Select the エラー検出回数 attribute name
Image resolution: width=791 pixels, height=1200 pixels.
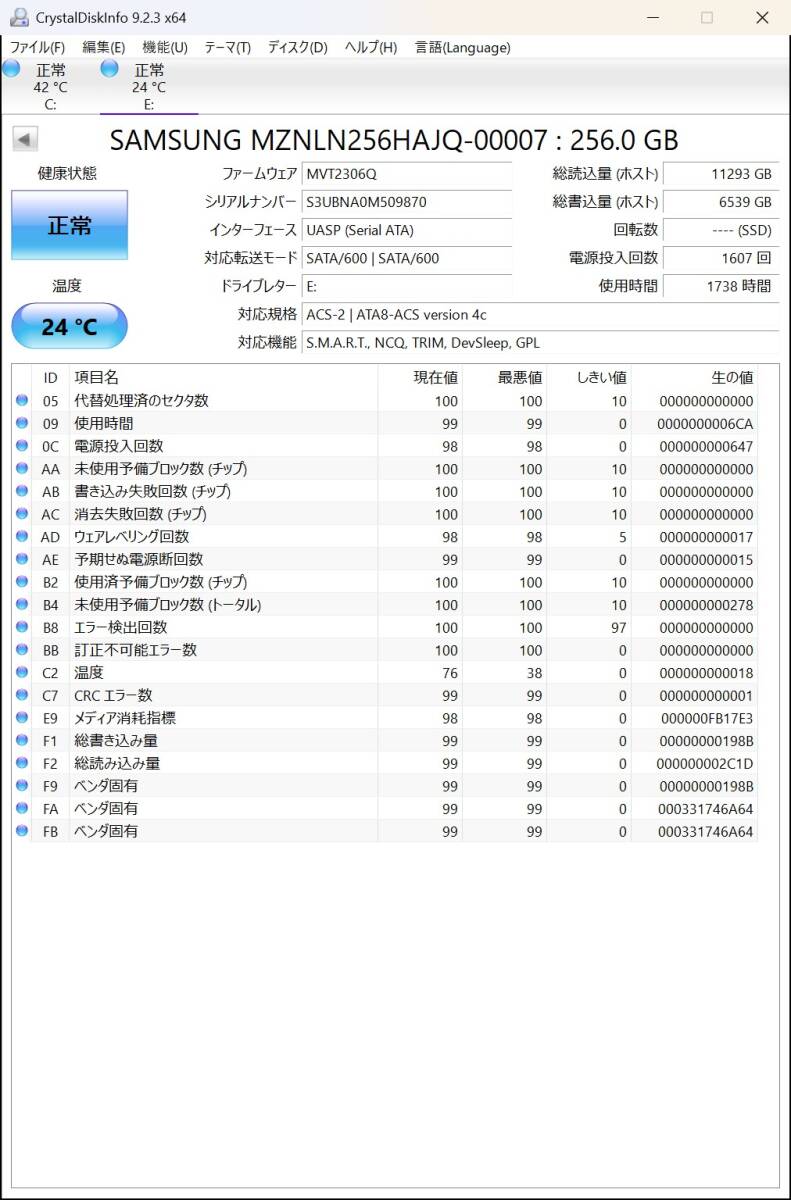(x=121, y=628)
